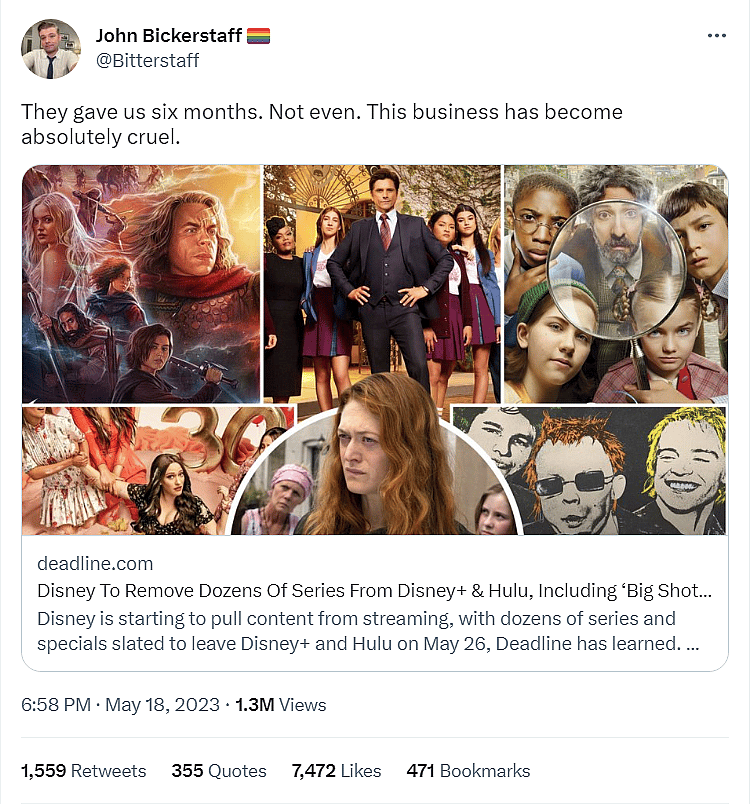Show the 355 Quotes list
The image size is (754, 804).
(219, 771)
